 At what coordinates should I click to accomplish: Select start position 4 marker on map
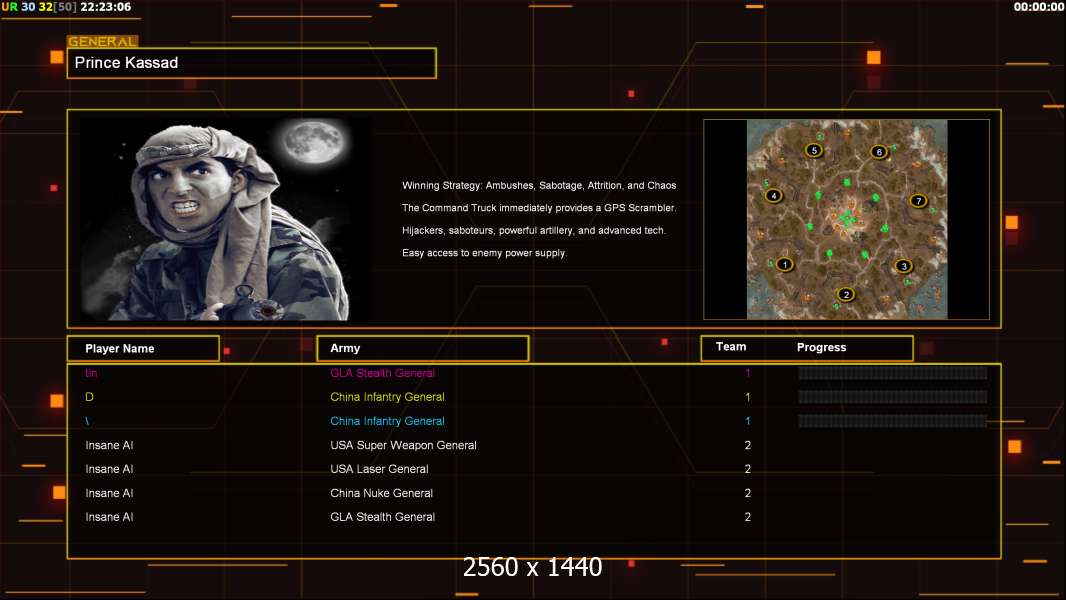coord(774,196)
